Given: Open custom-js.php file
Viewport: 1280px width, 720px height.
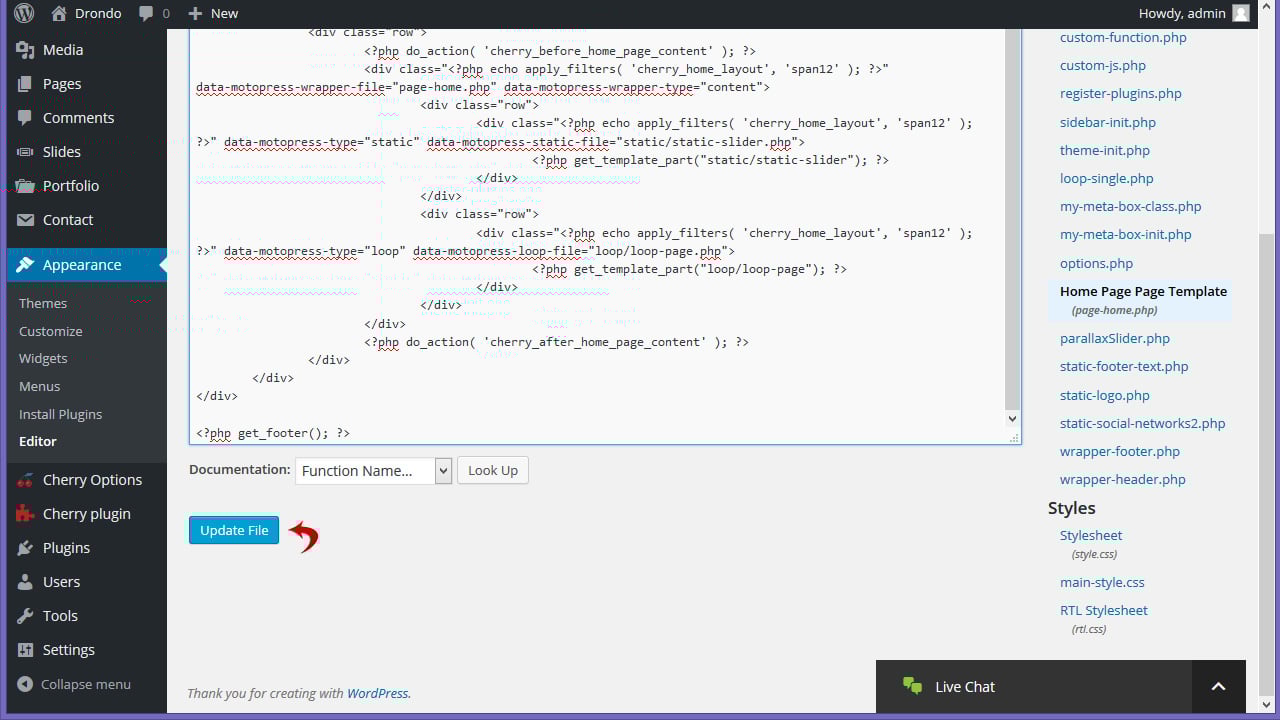Looking at the screenshot, I should tap(1103, 65).
